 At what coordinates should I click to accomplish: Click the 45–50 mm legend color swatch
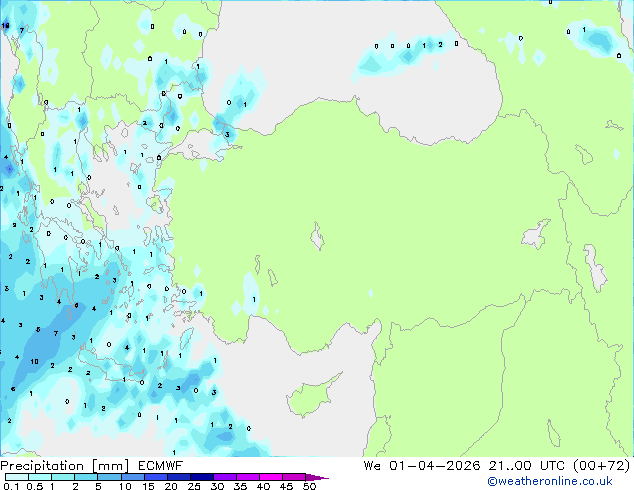(x=294, y=477)
